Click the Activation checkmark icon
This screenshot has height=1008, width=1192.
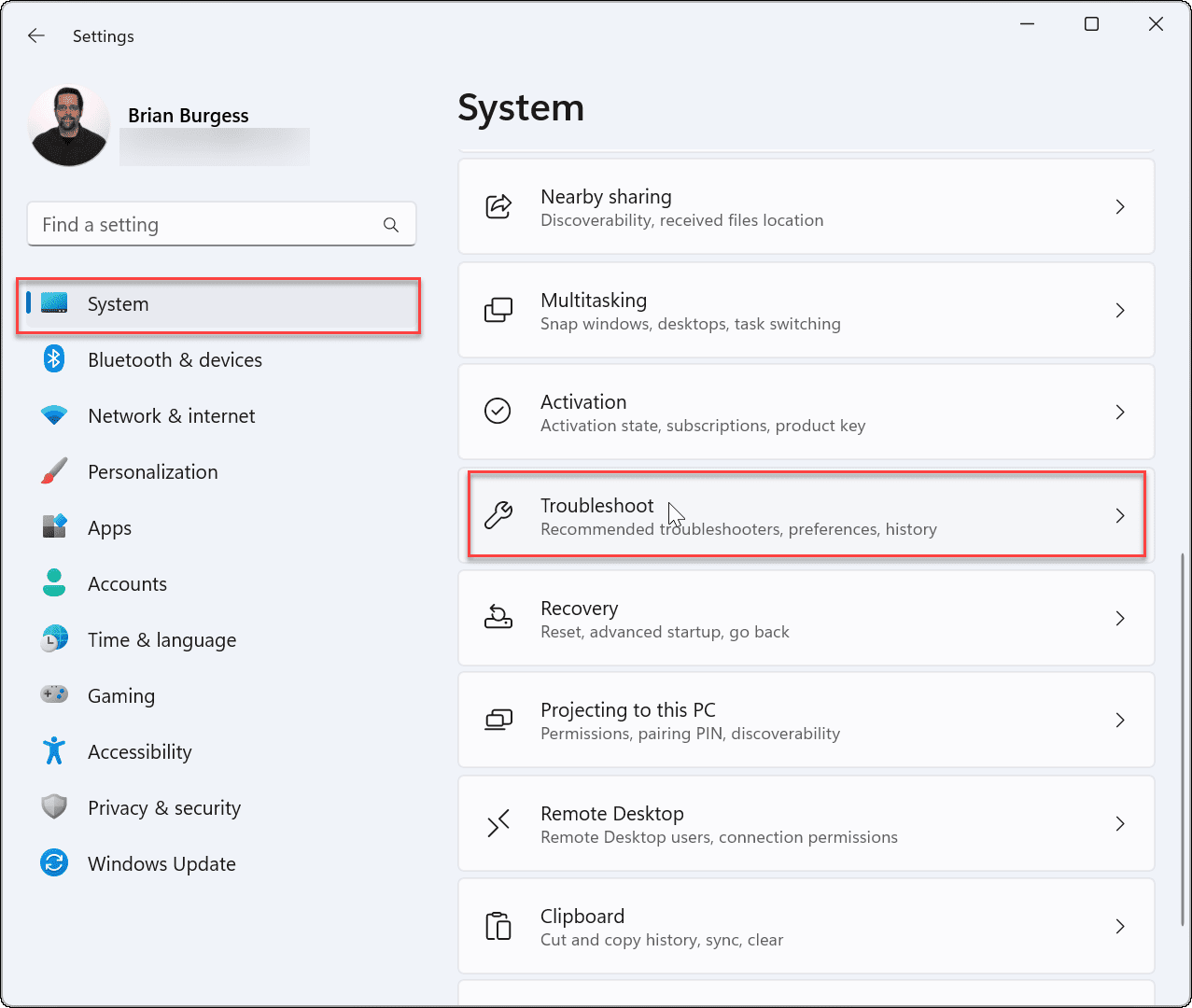[498, 411]
